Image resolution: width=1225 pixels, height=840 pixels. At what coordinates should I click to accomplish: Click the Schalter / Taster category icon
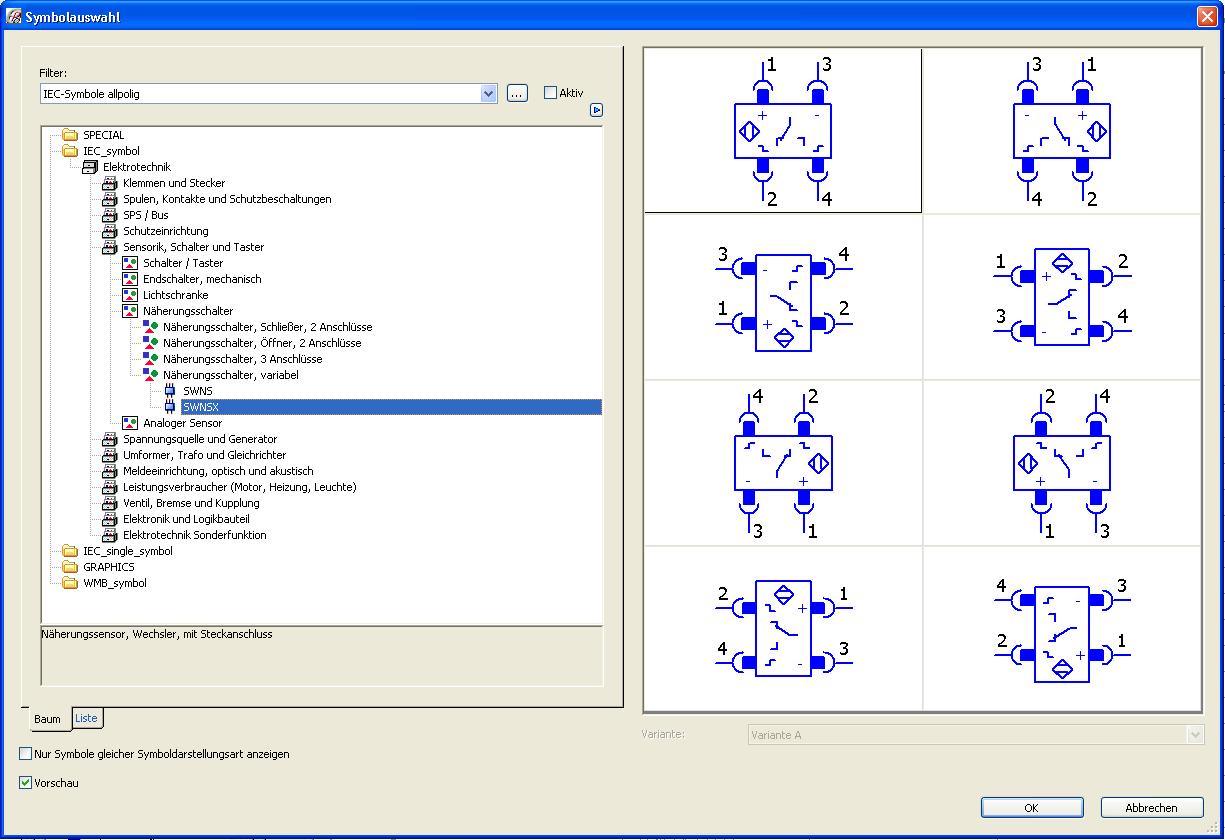coord(129,263)
